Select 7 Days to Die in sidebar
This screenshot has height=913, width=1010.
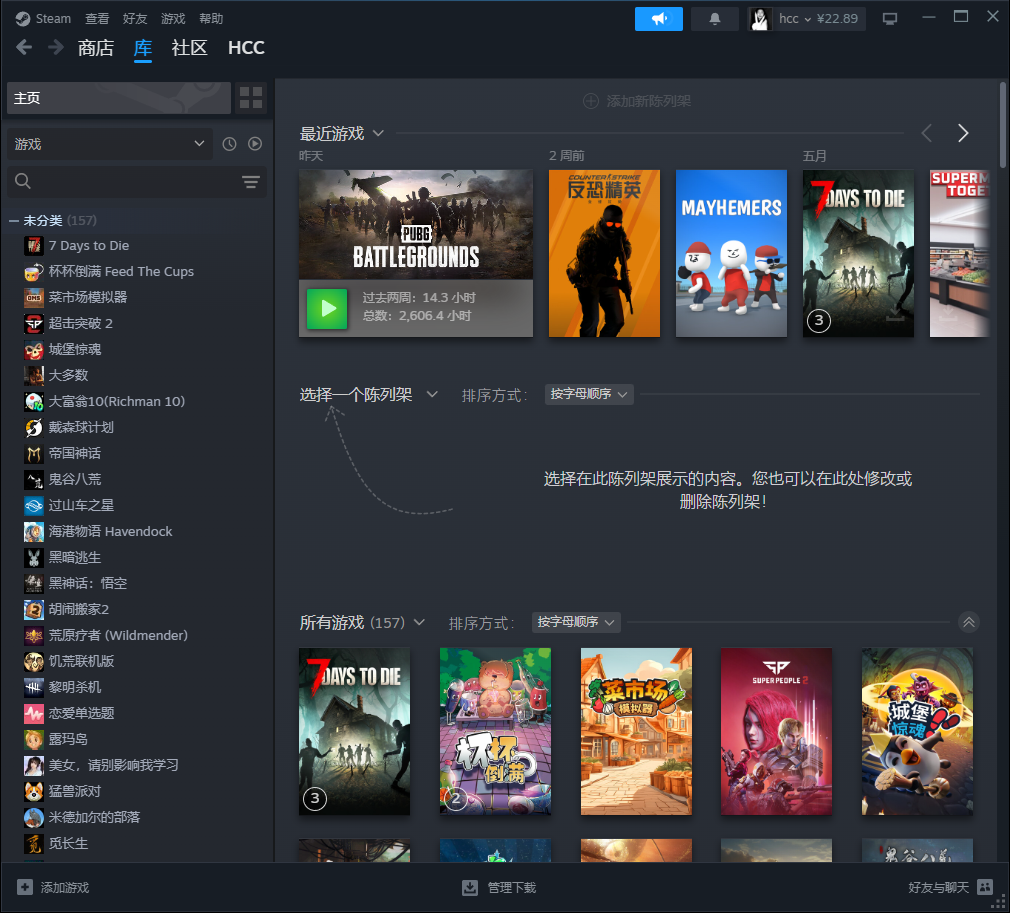[x=88, y=245]
